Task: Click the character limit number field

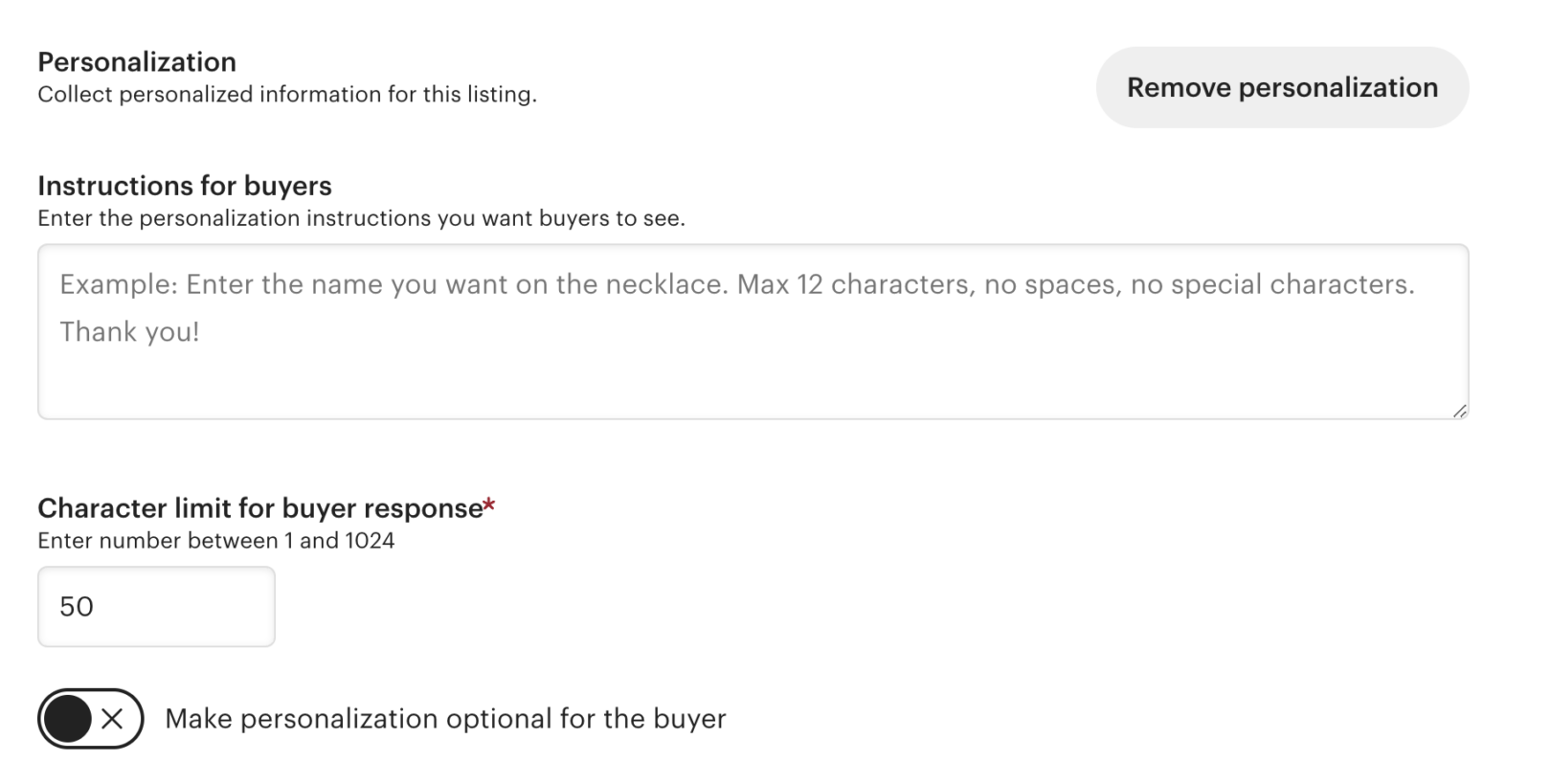Action: [156, 606]
